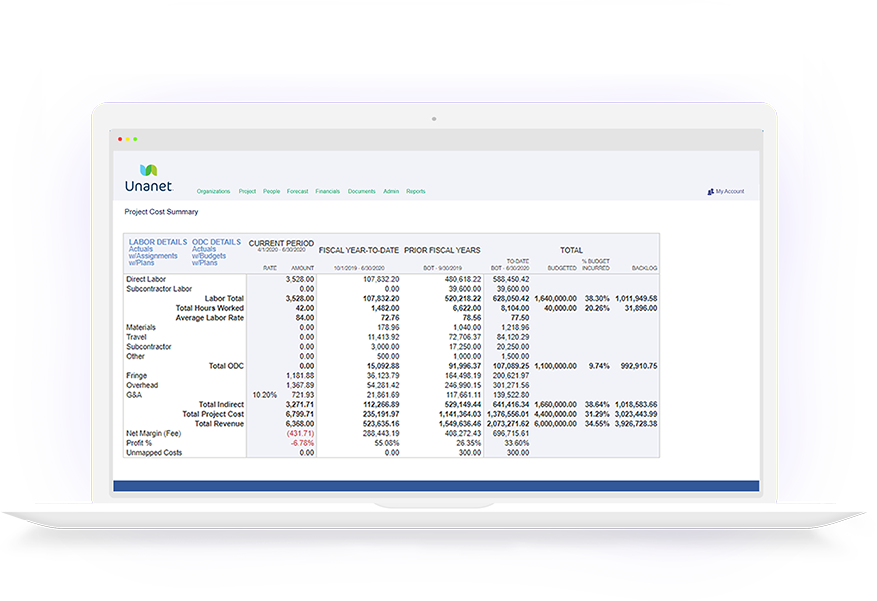Open w/Plans under Labor Details
The height and width of the screenshot is (601, 877).
coord(140,260)
